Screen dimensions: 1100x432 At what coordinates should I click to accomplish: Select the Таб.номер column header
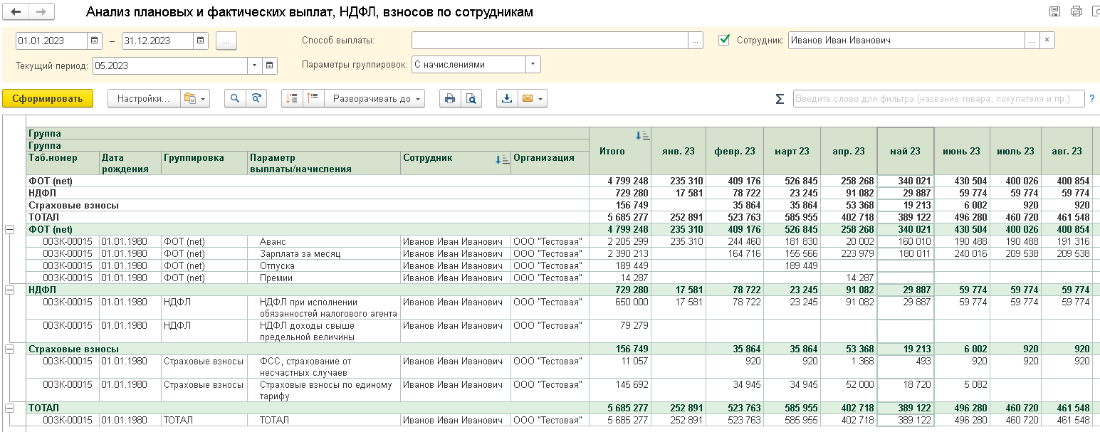coord(62,163)
